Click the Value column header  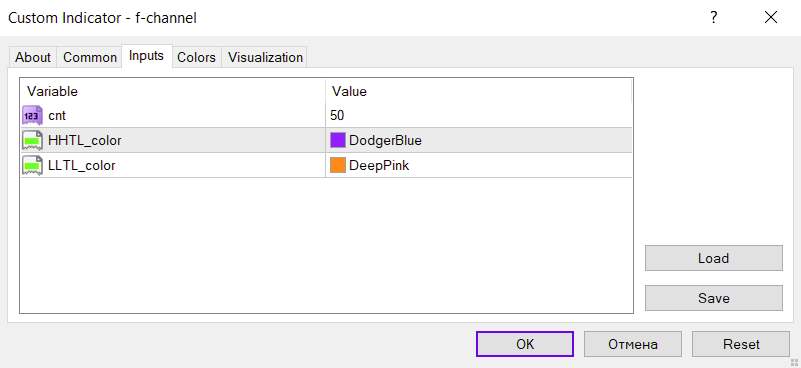(x=349, y=91)
